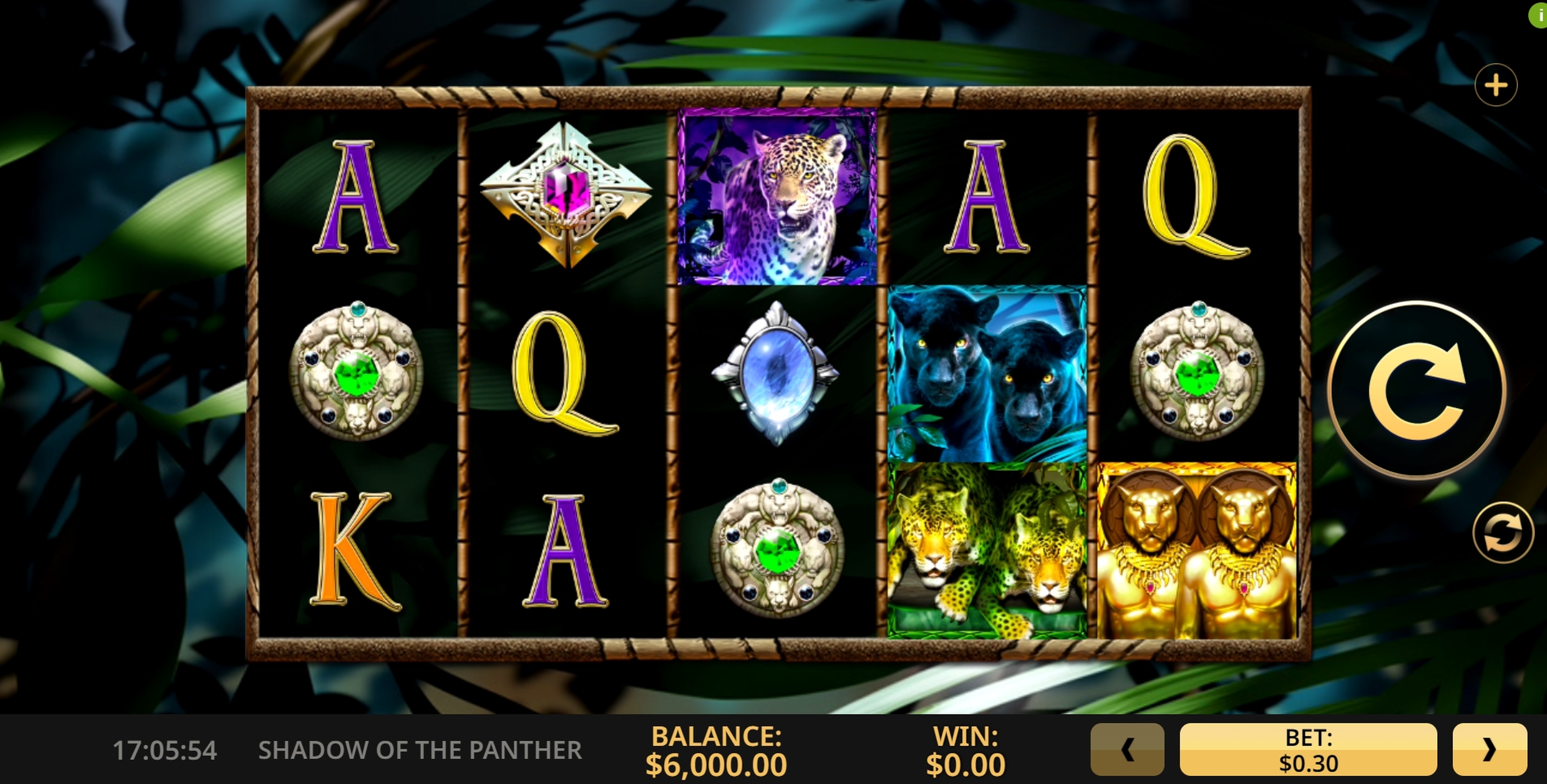Click the BET $0.30 display
The image size is (1547, 784).
(1308, 749)
